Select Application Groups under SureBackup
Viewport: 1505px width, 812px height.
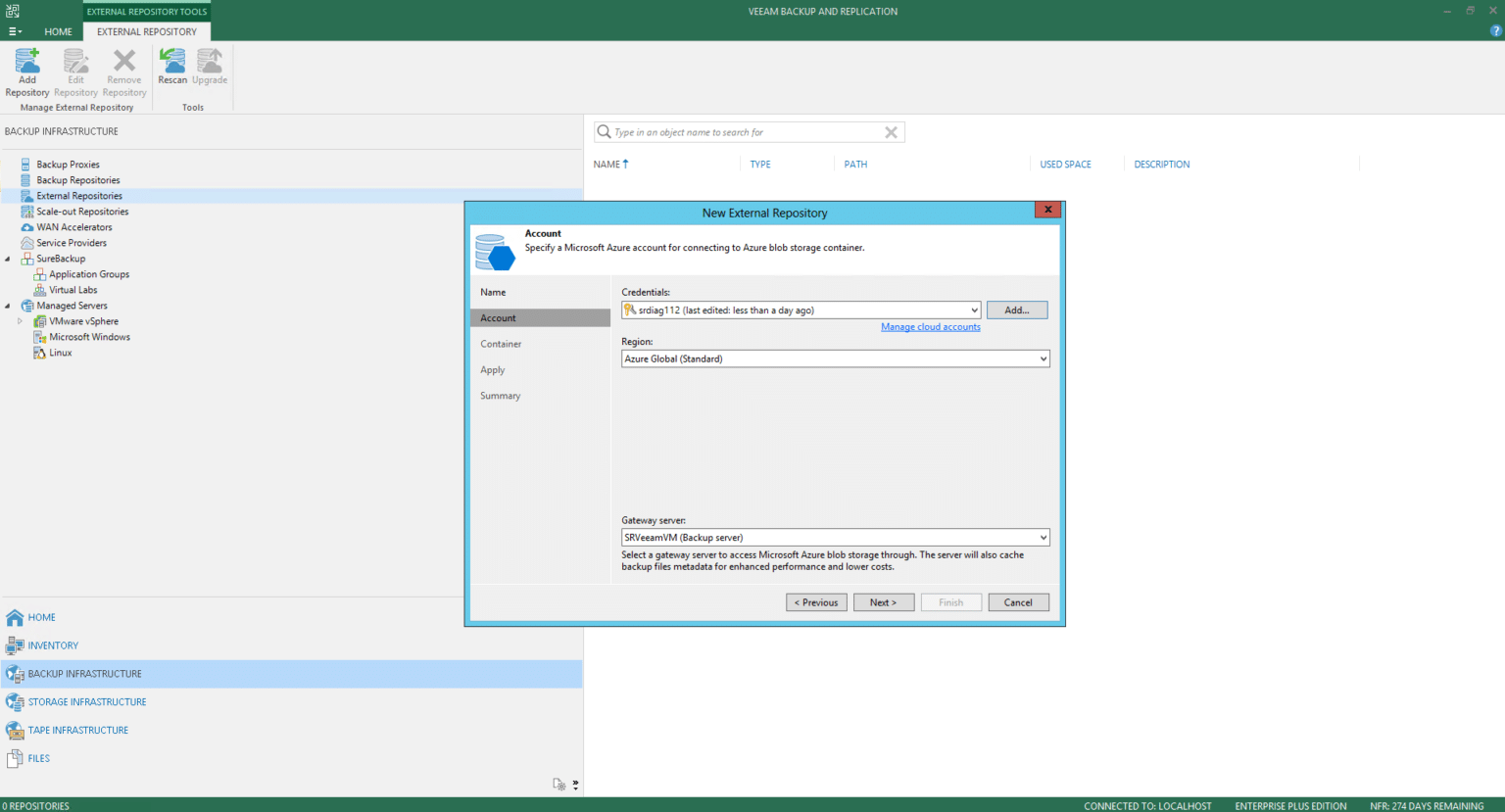pyautogui.click(x=89, y=274)
